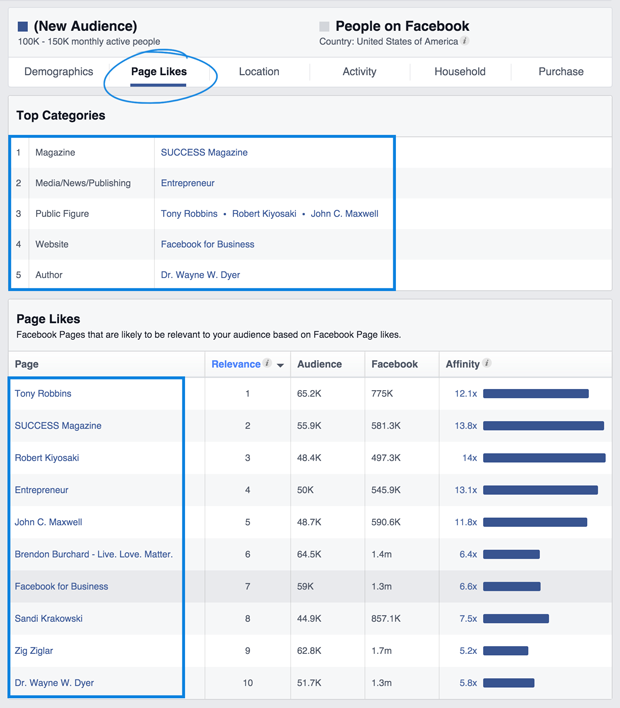Click the Top Categories heading

click(61, 116)
